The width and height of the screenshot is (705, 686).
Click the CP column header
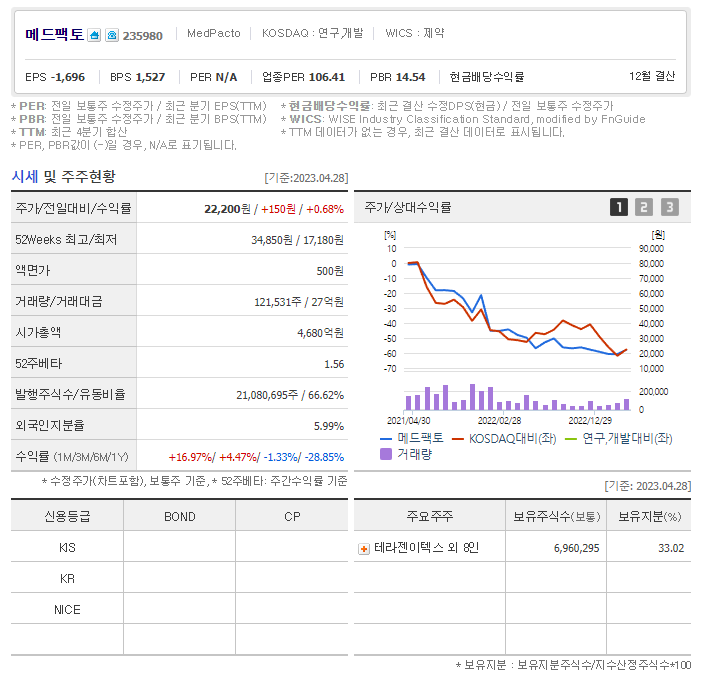[292, 516]
